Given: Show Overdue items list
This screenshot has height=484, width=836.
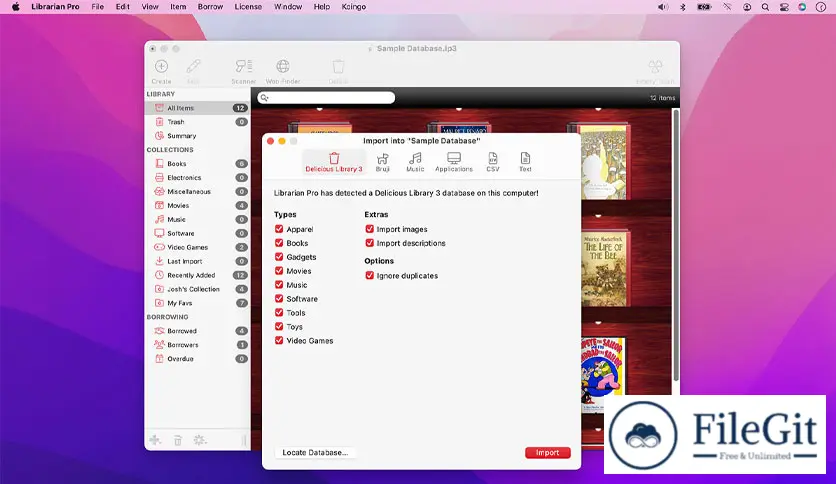Looking at the screenshot, I should 197,359.
